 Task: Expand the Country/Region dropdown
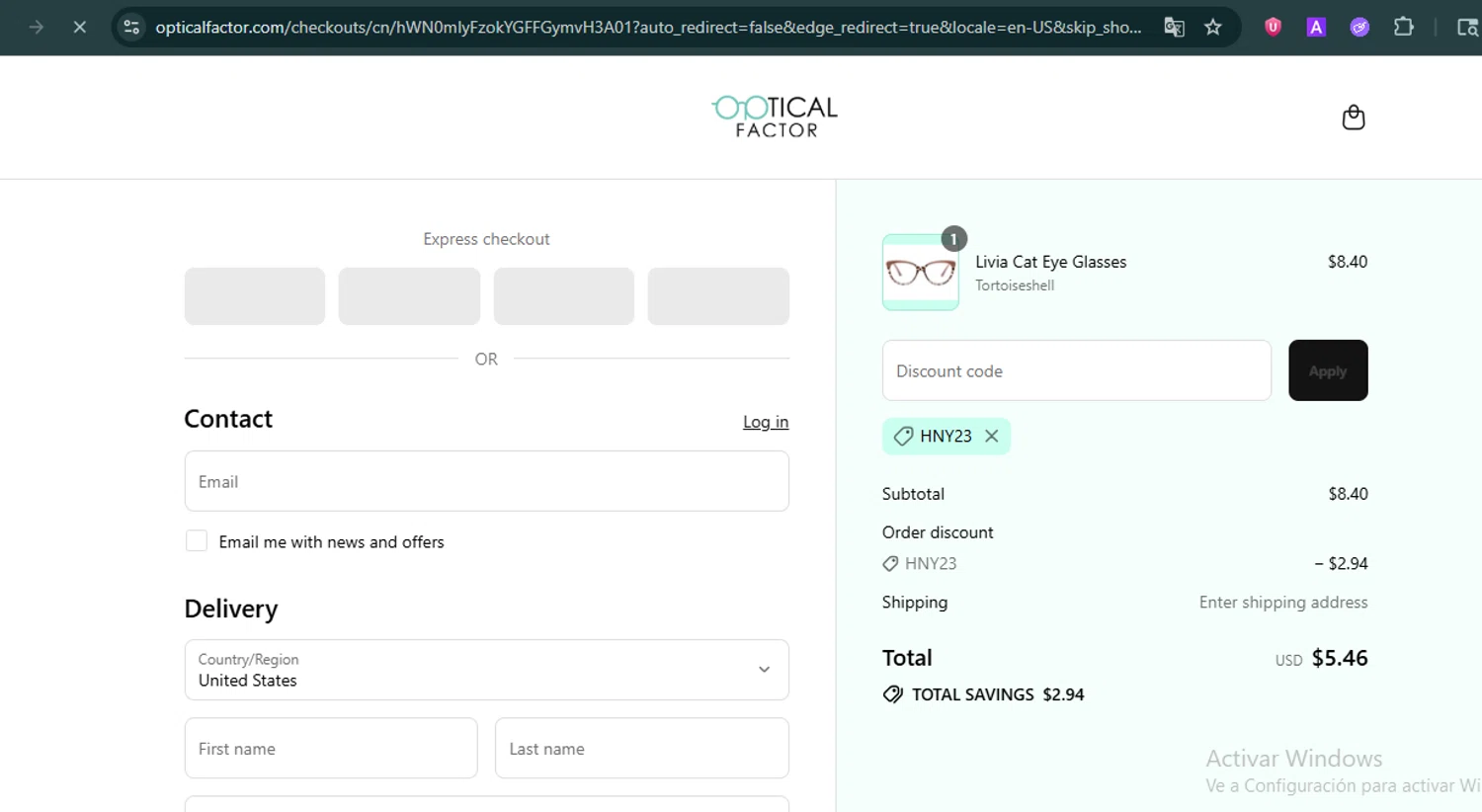pyautogui.click(x=486, y=670)
